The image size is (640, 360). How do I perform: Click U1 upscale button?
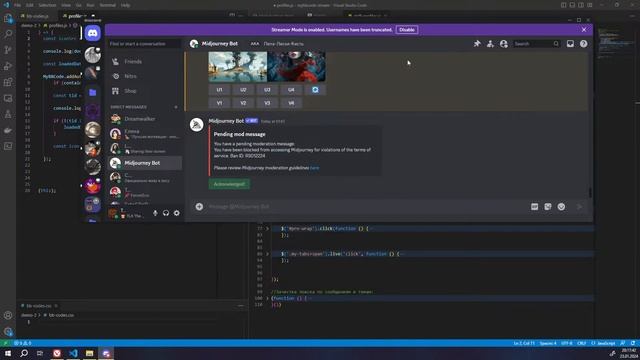(x=219, y=90)
